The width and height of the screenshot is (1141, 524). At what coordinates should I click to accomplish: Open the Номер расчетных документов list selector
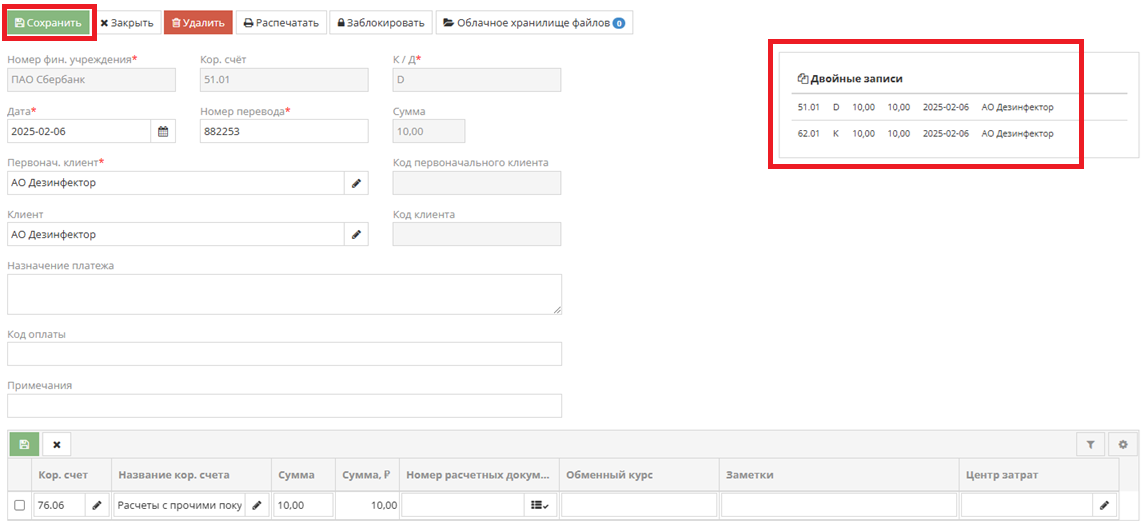[539, 506]
